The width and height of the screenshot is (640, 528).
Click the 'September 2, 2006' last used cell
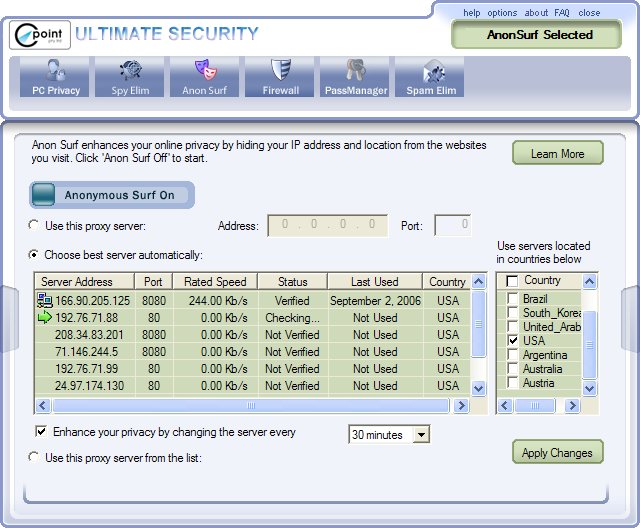point(375,301)
